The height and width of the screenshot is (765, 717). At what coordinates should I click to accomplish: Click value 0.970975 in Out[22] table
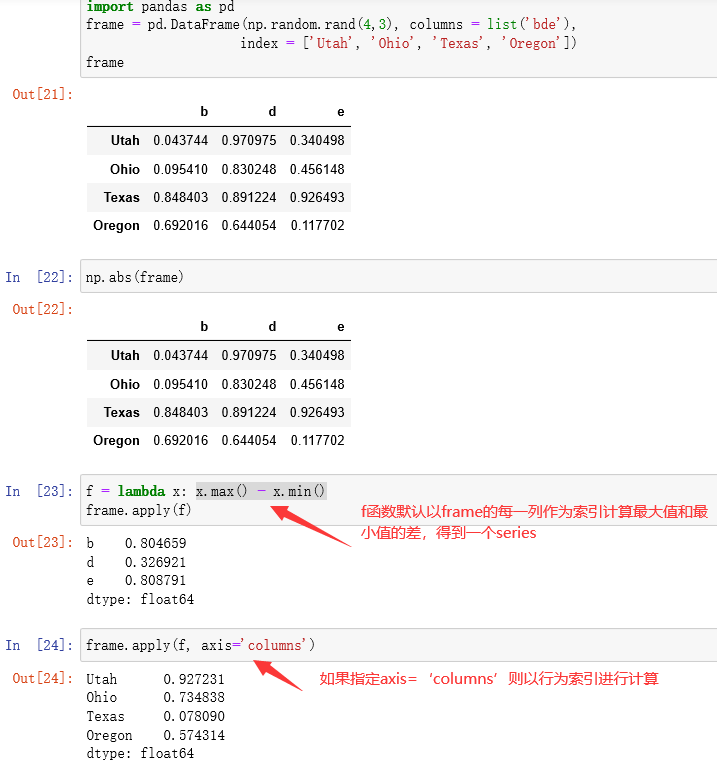click(249, 356)
